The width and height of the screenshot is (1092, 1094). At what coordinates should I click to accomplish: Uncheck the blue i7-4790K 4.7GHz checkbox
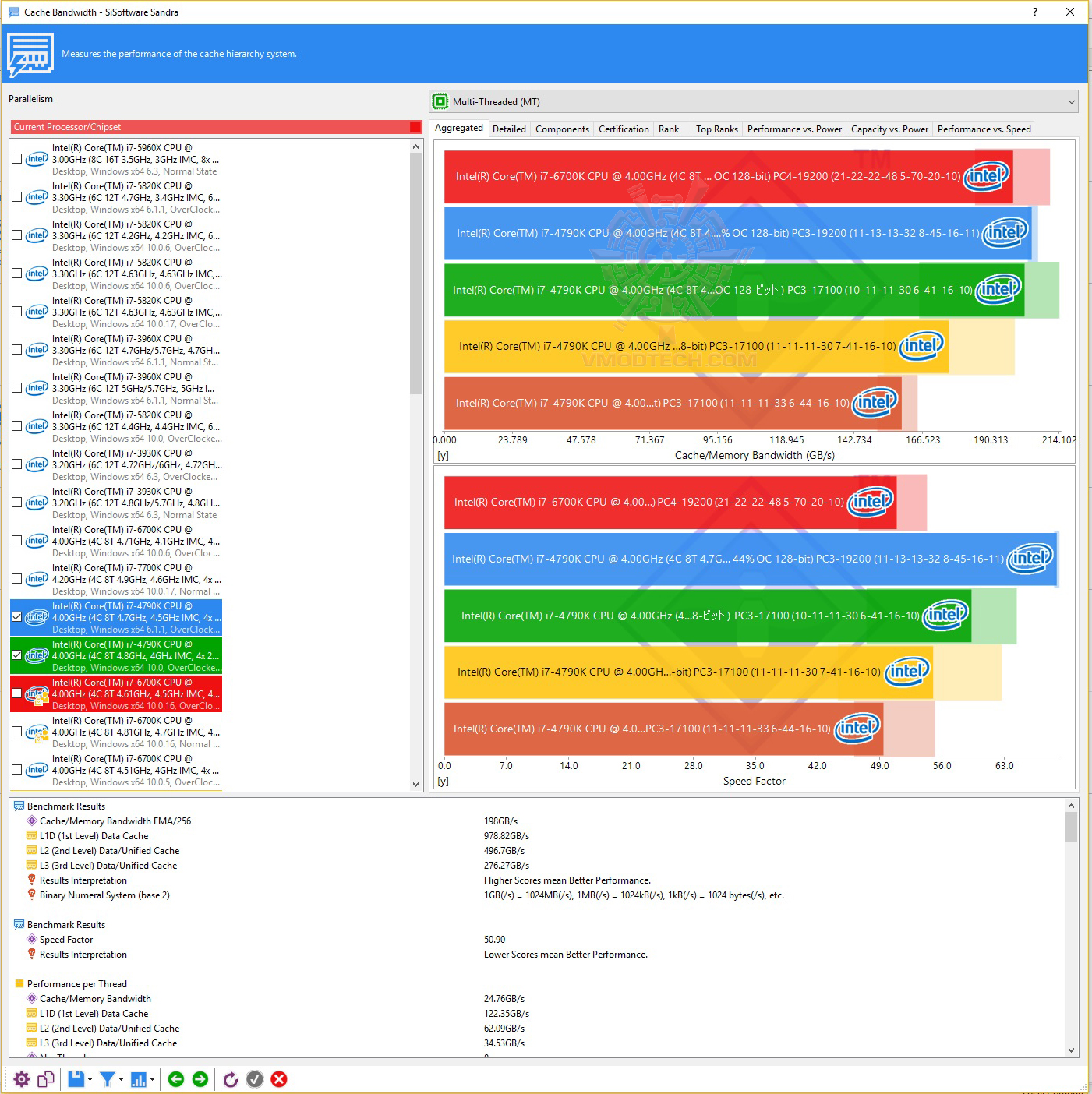click(17, 617)
